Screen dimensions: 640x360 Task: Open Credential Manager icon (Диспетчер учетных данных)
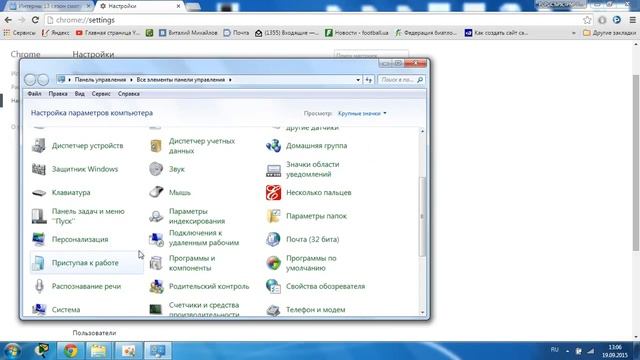[x=156, y=146]
